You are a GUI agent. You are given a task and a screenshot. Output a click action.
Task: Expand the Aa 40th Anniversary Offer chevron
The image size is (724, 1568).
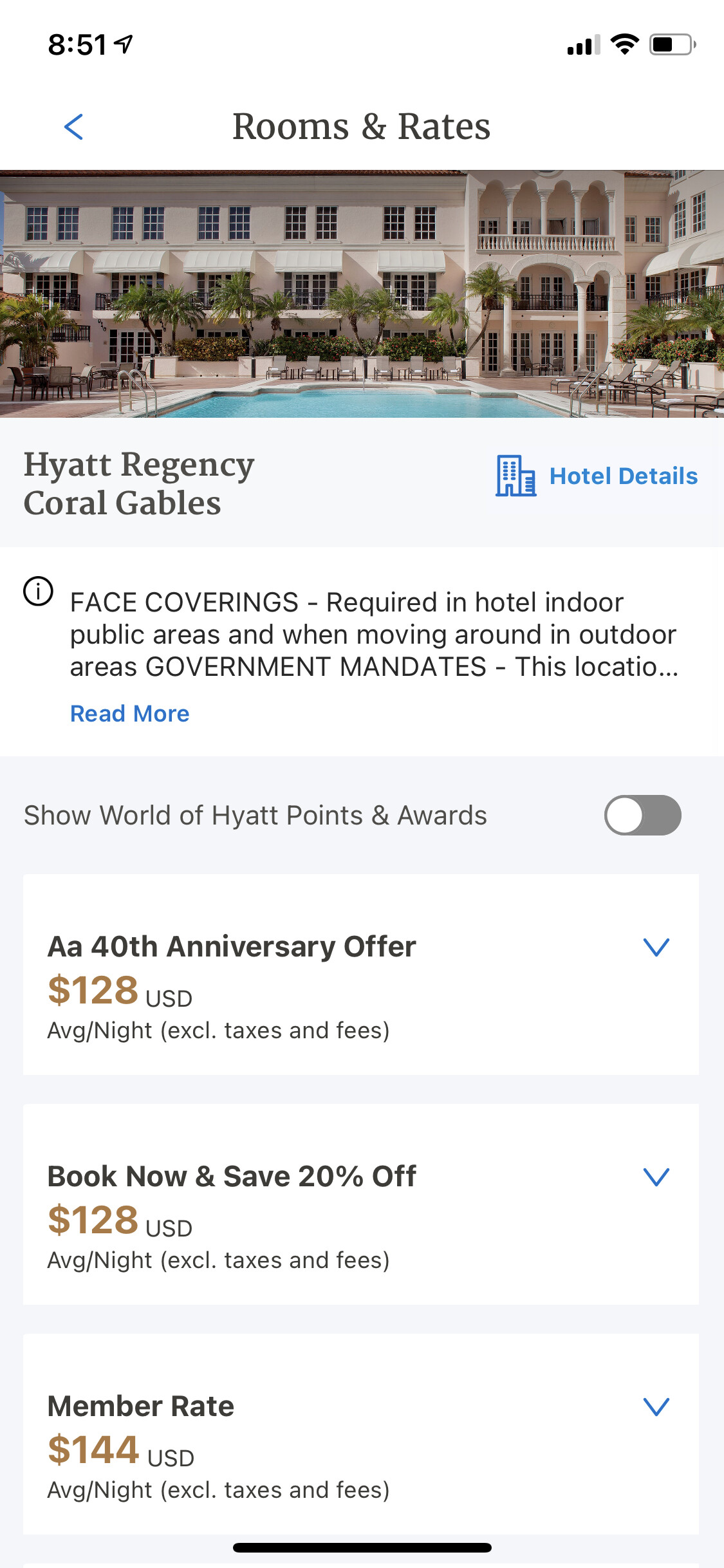656,947
